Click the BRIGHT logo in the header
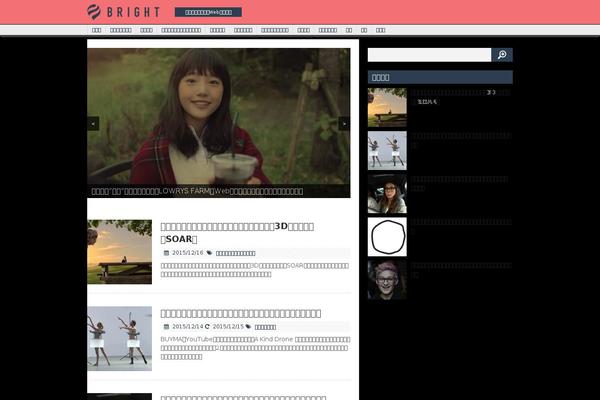The image size is (600, 400). [x=123, y=12]
